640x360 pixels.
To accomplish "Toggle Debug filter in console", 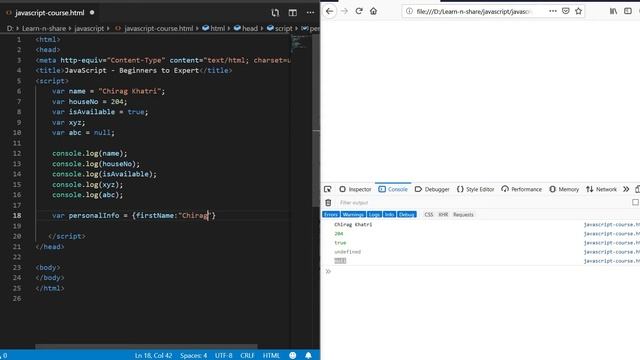I will click(407, 214).
